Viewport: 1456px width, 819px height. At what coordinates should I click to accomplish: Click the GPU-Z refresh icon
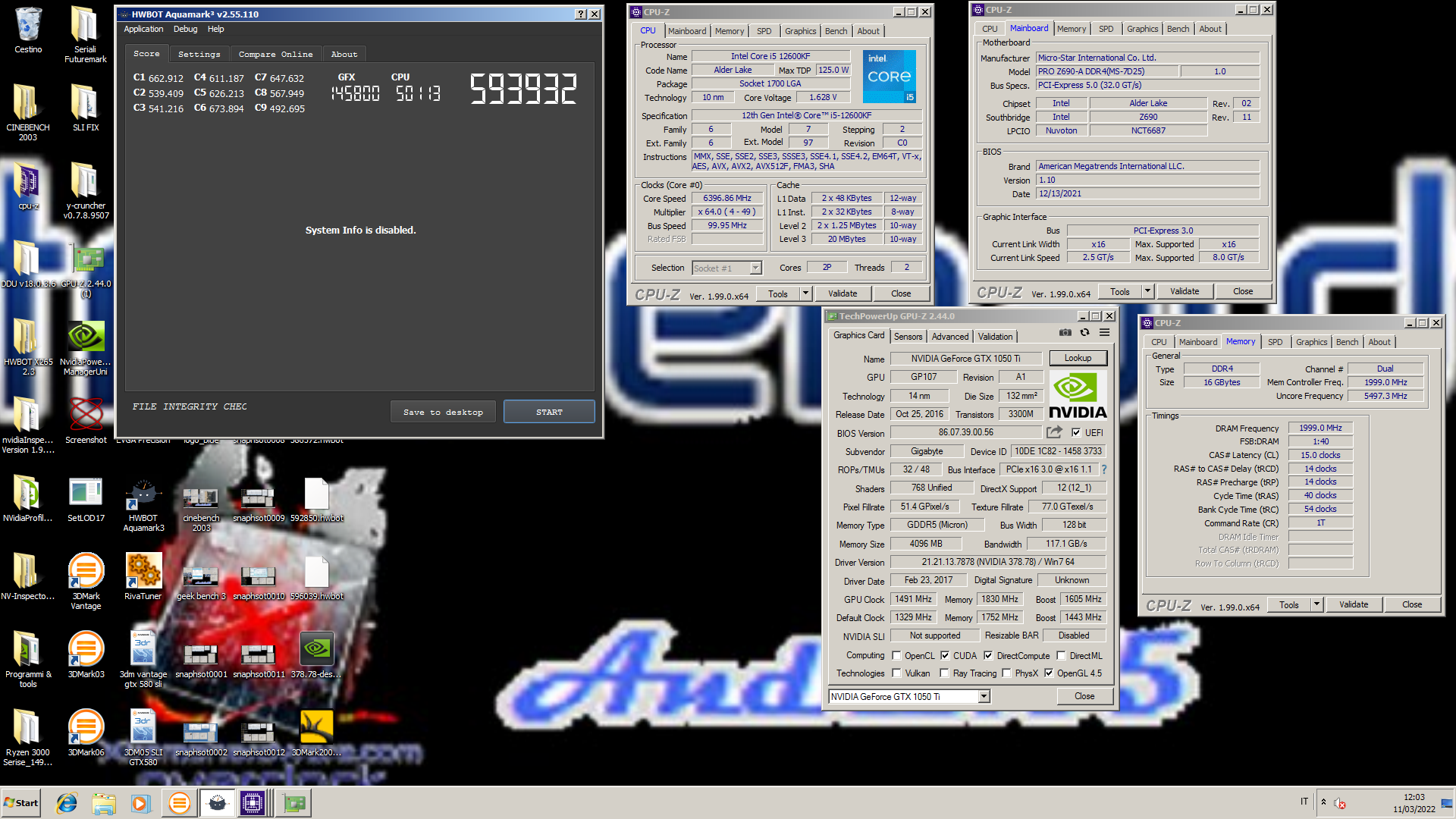pos(1084,332)
